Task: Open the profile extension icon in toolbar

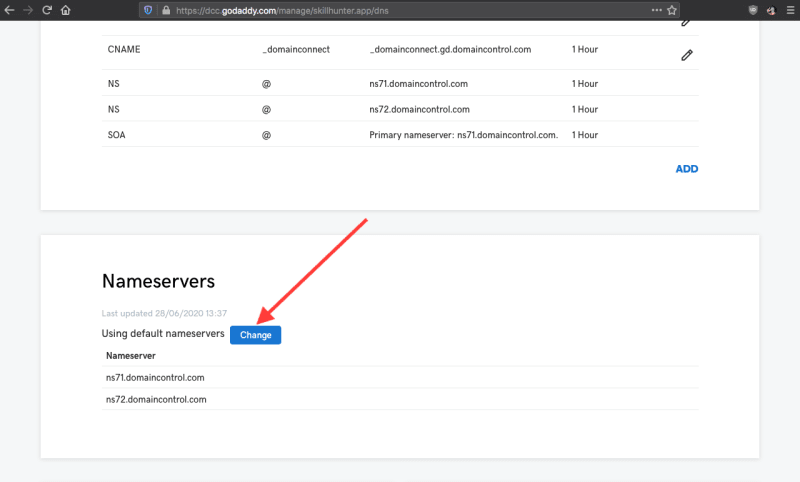Action: click(x=771, y=10)
